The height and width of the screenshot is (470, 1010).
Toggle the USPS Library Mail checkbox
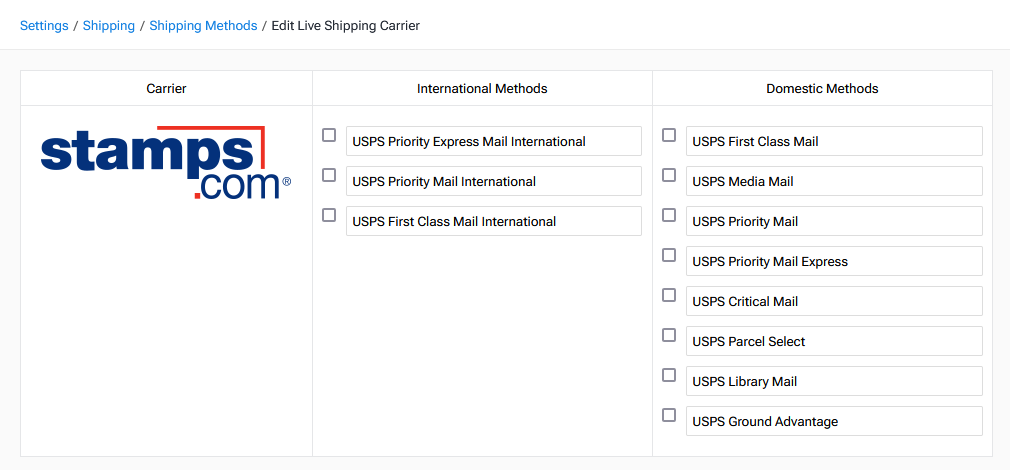[x=669, y=375]
